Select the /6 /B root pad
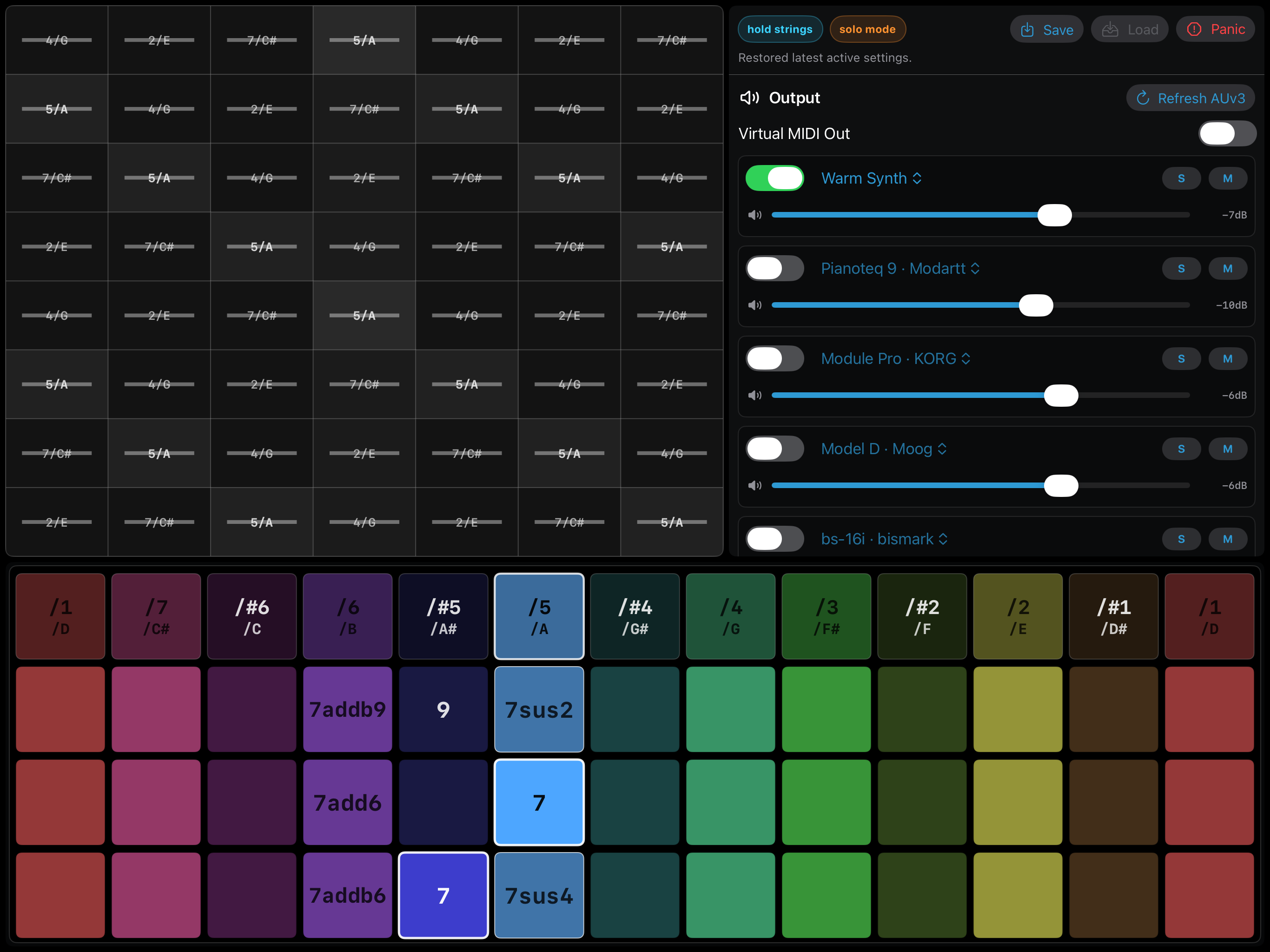Image resolution: width=1270 pixels, height=952 pixels. (x=347, y=616)
